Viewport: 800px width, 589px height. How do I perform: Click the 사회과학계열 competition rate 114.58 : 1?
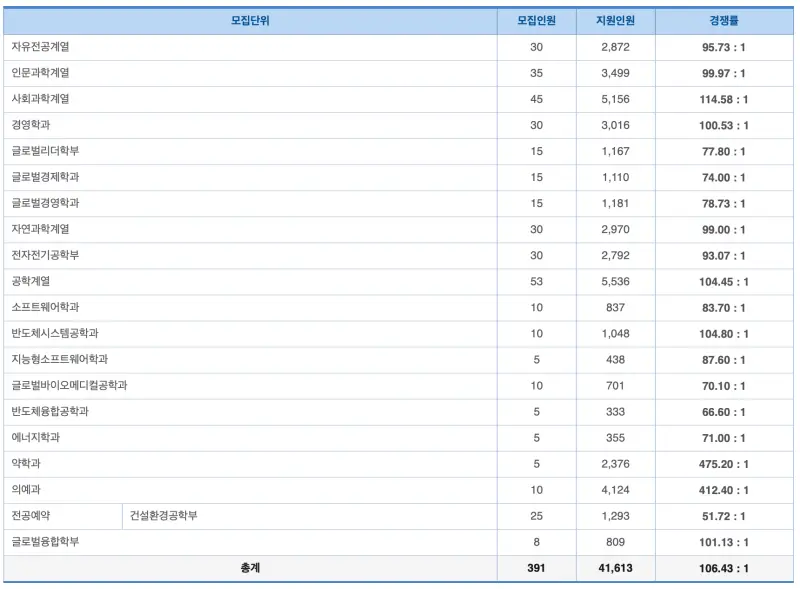(723, 100)
